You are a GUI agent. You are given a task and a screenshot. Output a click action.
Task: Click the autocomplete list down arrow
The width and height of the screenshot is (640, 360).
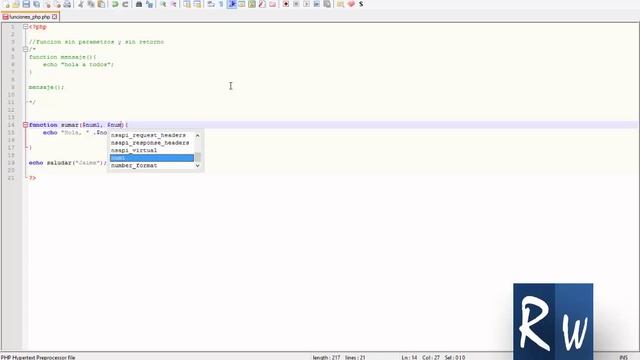198,166
